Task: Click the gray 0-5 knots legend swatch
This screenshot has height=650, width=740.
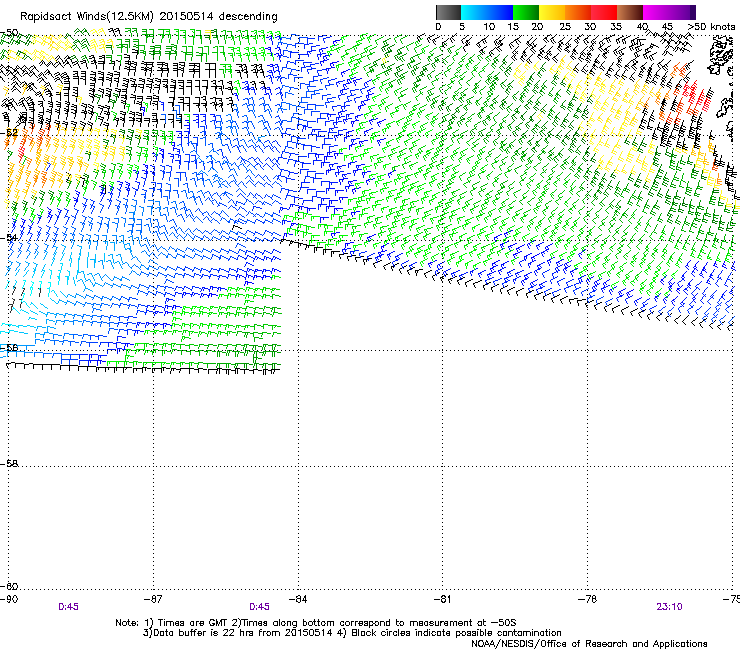Action: pos(448,12)
